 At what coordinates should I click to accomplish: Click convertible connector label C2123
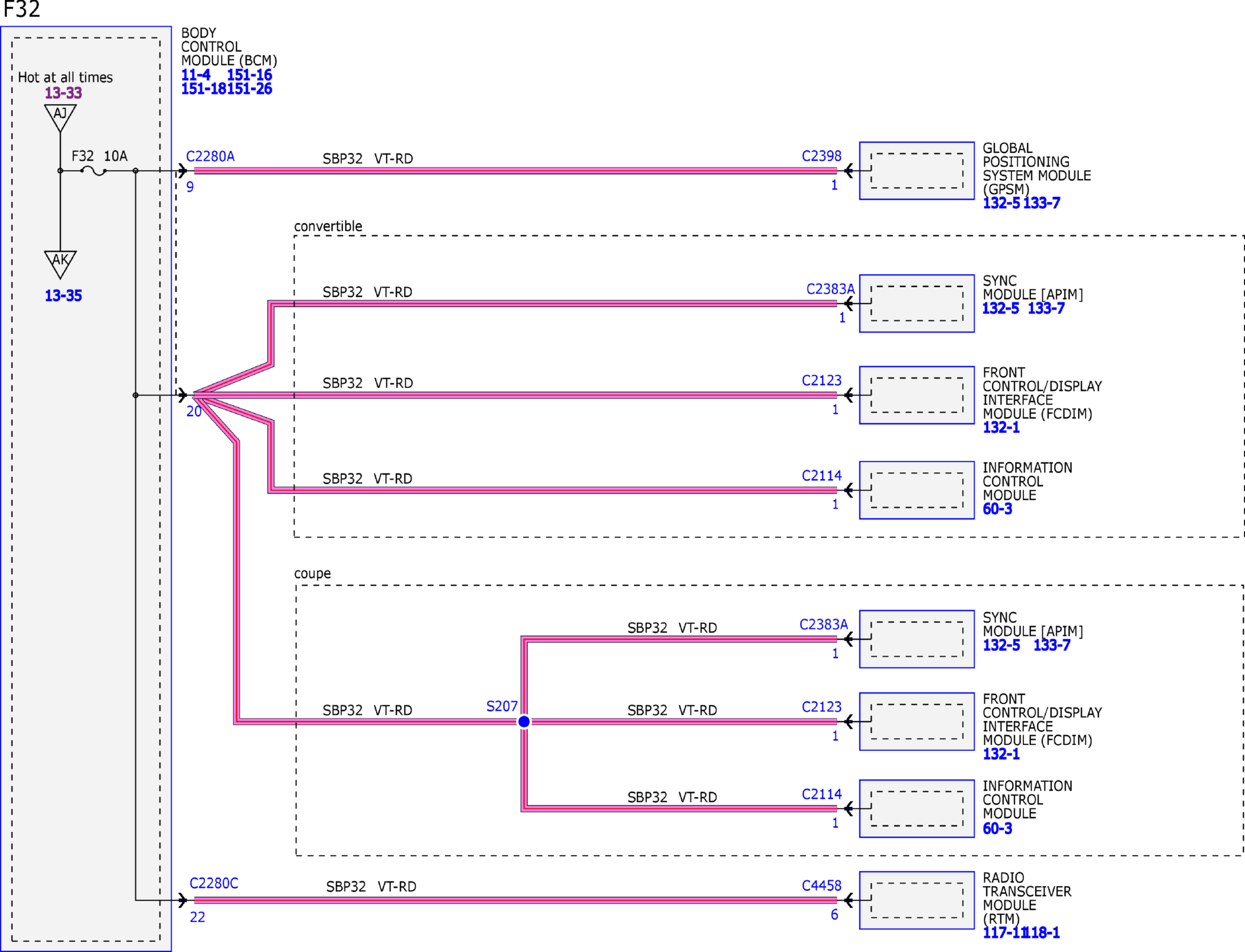(821, 380)
